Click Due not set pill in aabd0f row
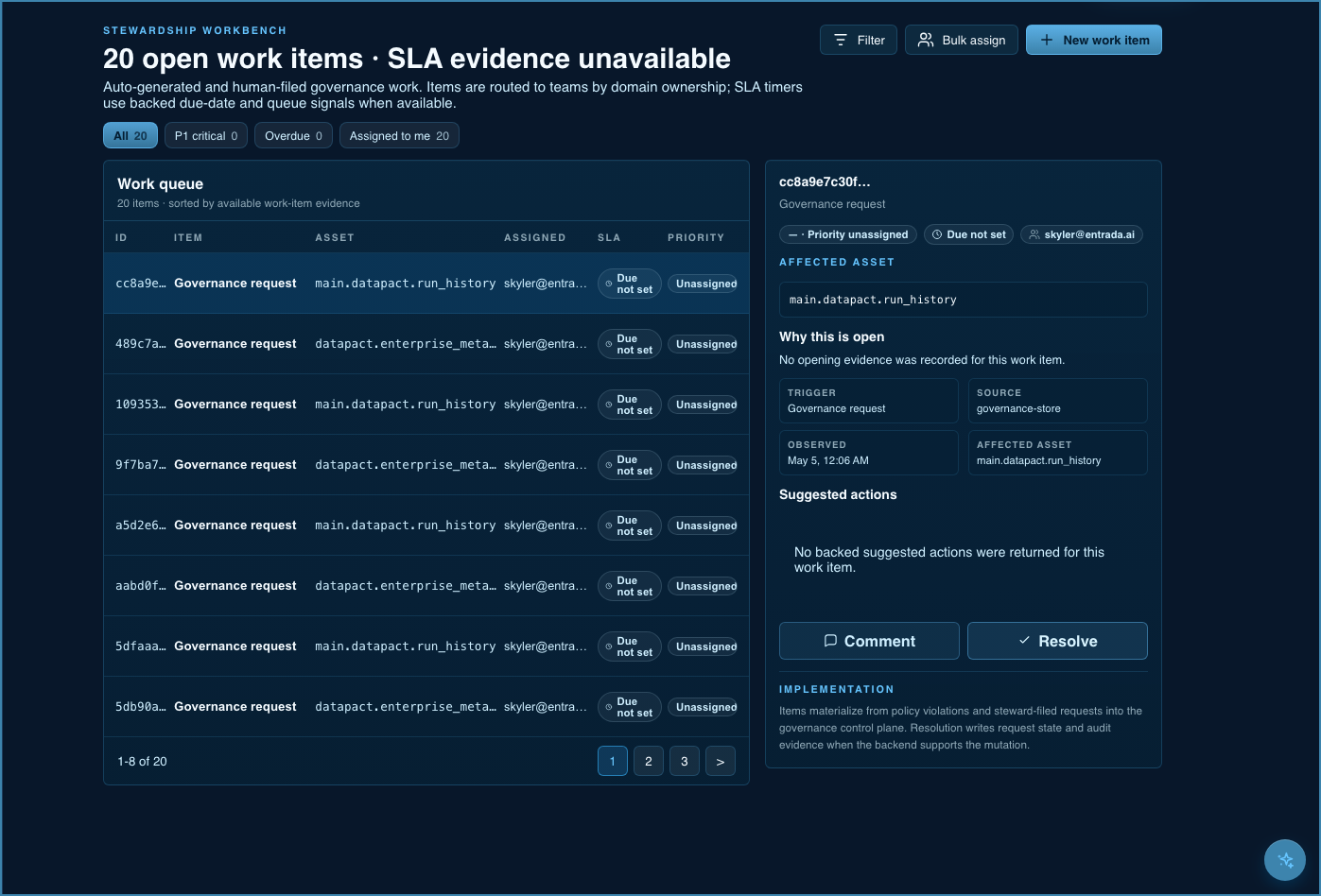The height and width of the screenshot is (896, 1321). 629,586
